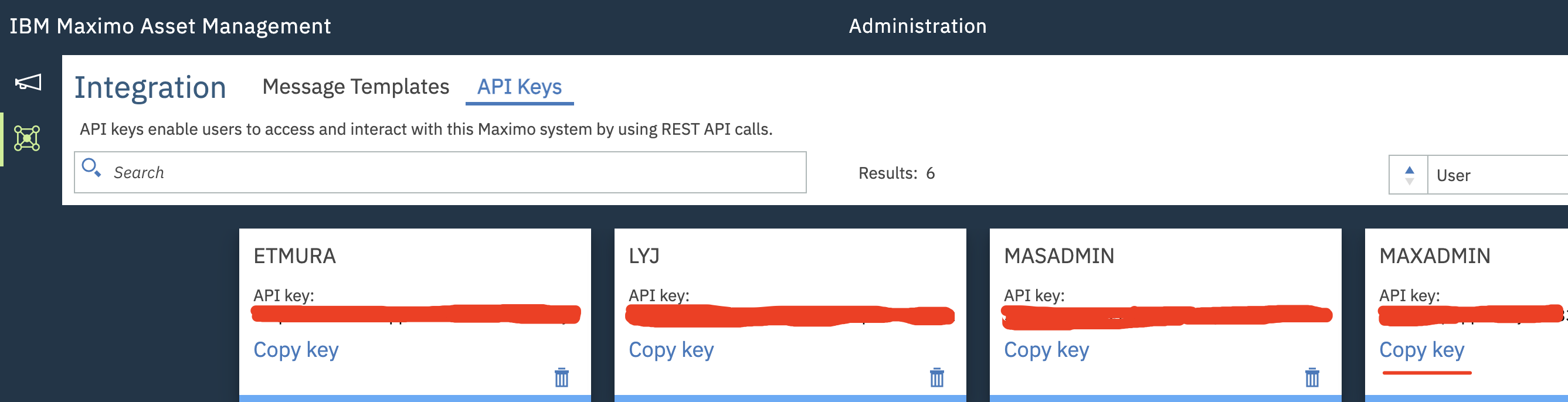Select the API Keys tab
This screenshot has width=1568, height=402.
(x=519, y=87)
